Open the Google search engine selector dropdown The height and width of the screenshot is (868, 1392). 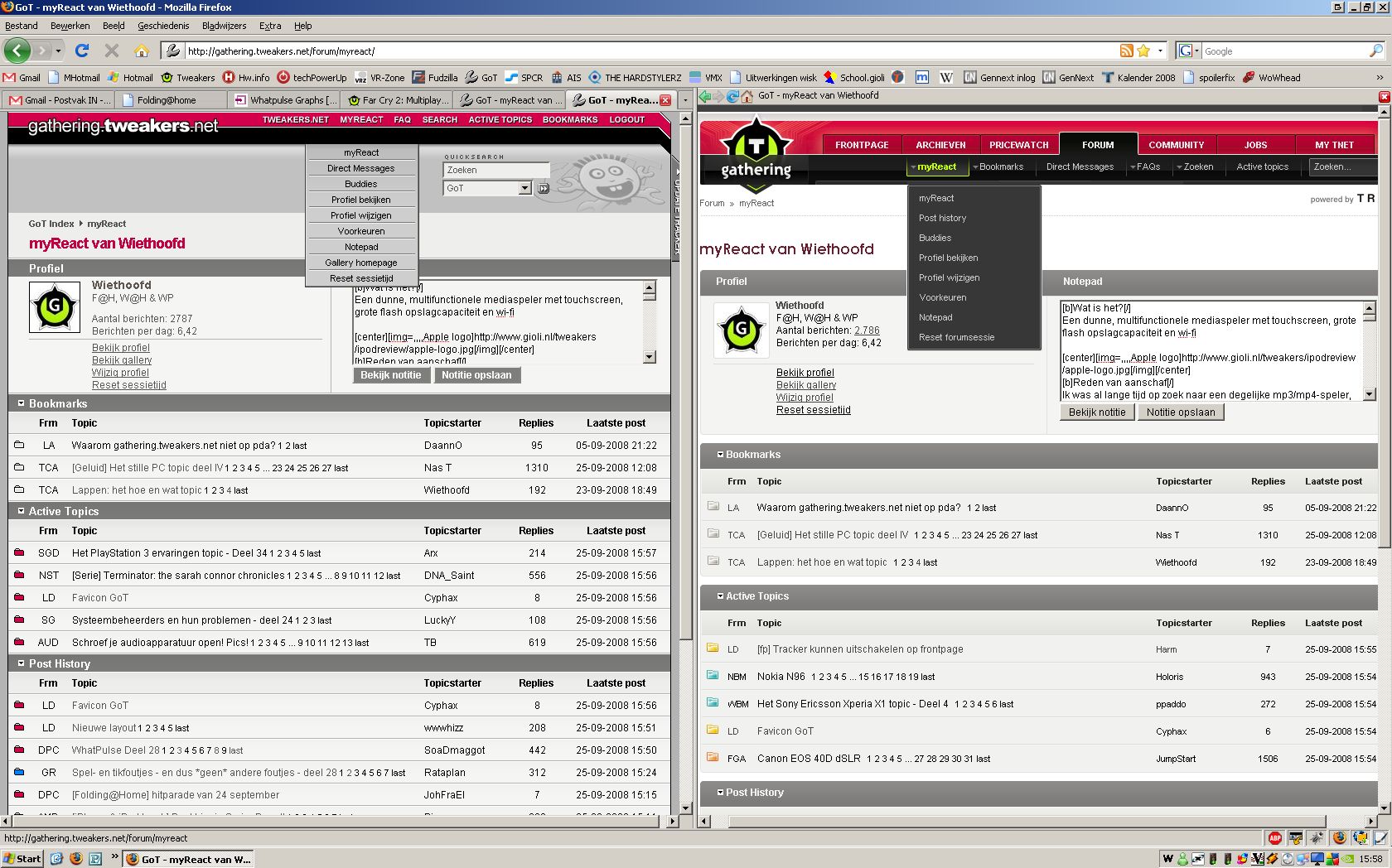(x=1189, y=51)
